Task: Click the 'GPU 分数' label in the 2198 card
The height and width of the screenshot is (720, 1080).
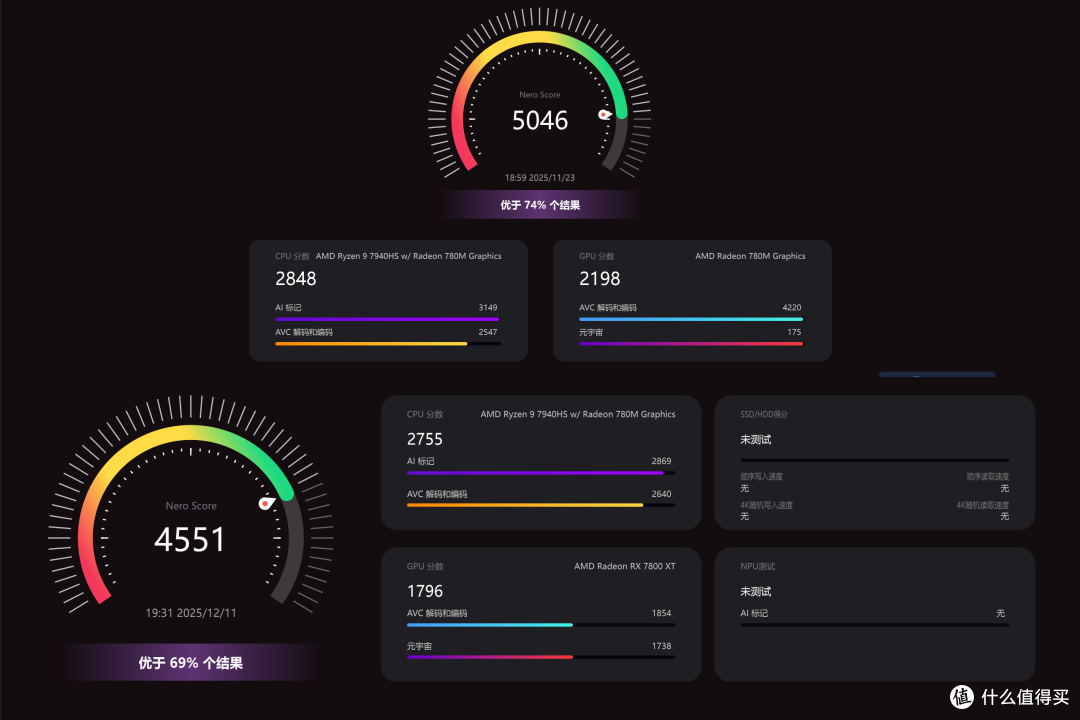Action: (x=596, y=256)
